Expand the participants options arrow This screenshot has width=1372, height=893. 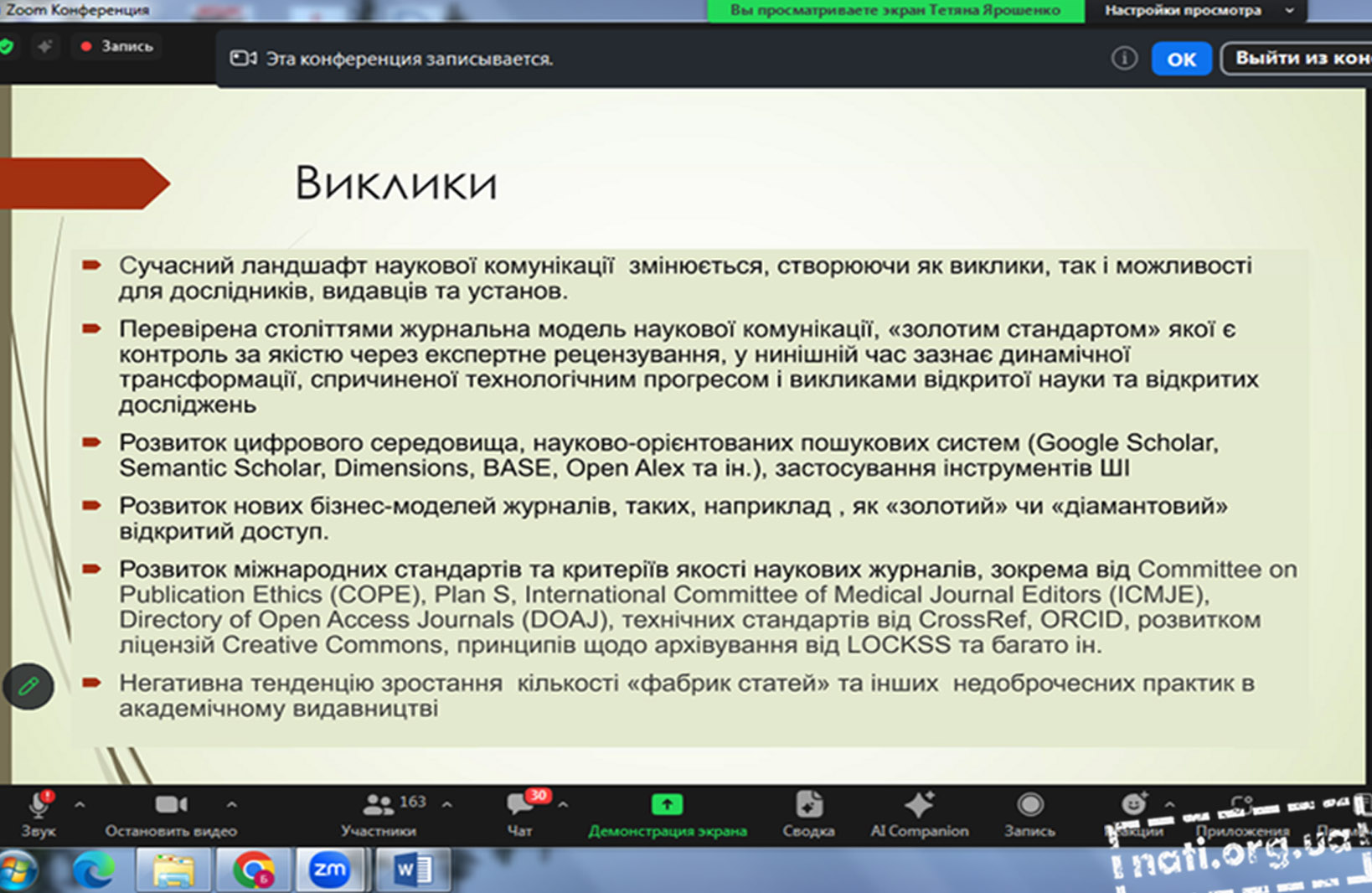447,805
